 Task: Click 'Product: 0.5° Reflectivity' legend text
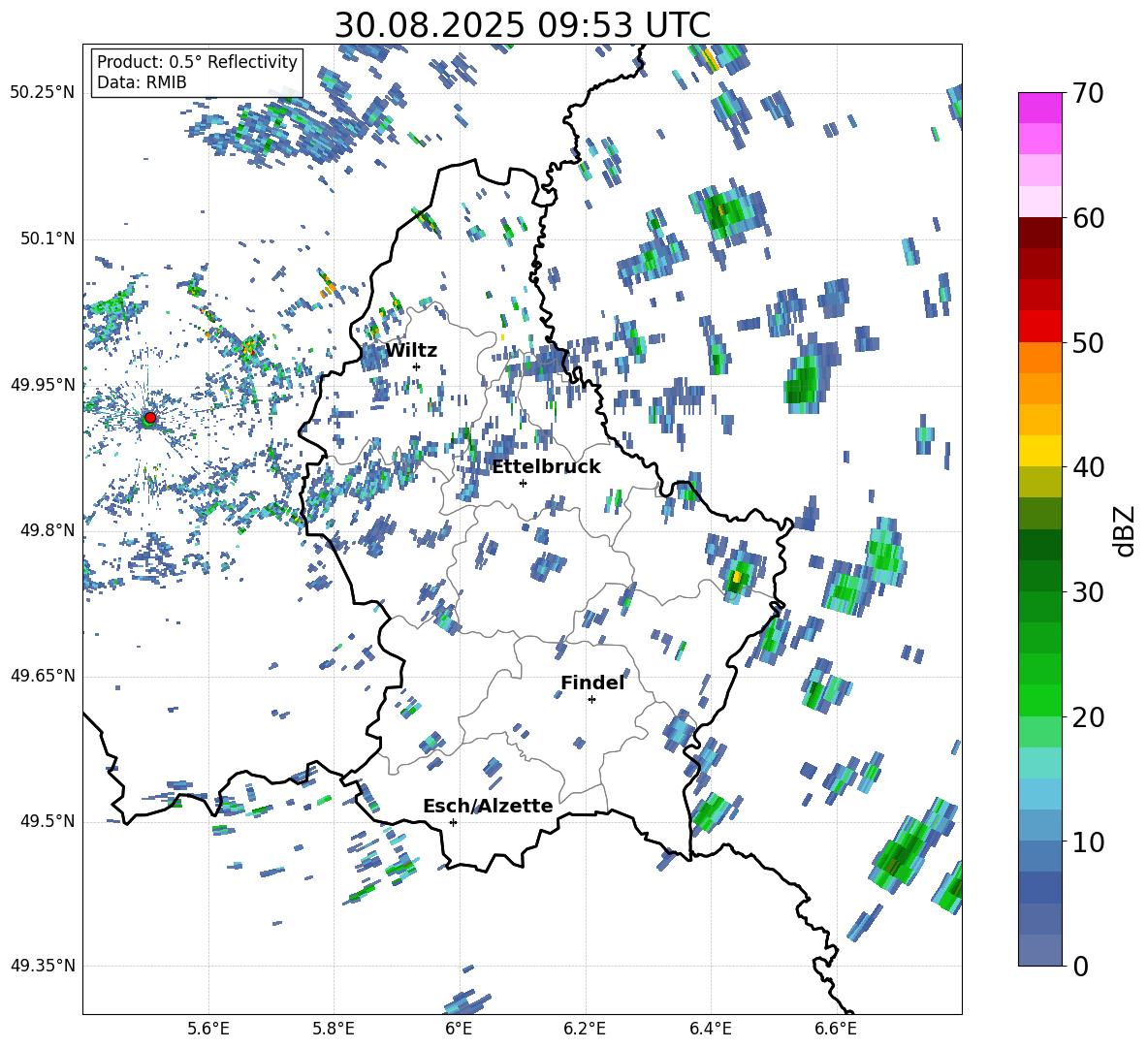(x=197, y=61)
